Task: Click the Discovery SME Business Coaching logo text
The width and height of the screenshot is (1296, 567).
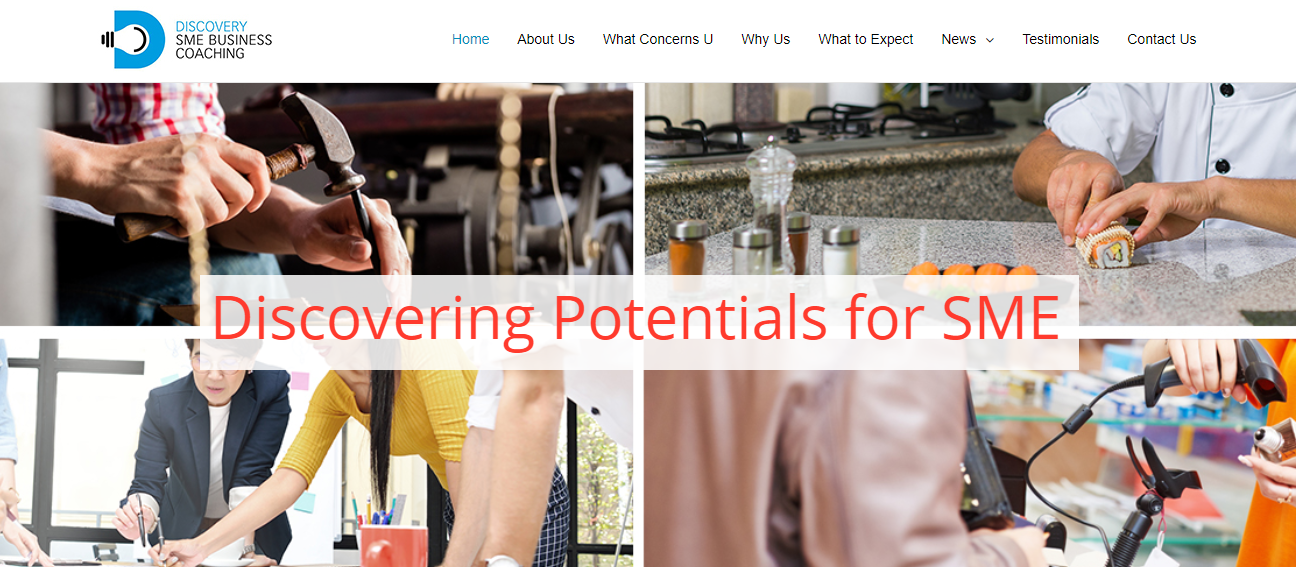Action: (x=223, y=40)
